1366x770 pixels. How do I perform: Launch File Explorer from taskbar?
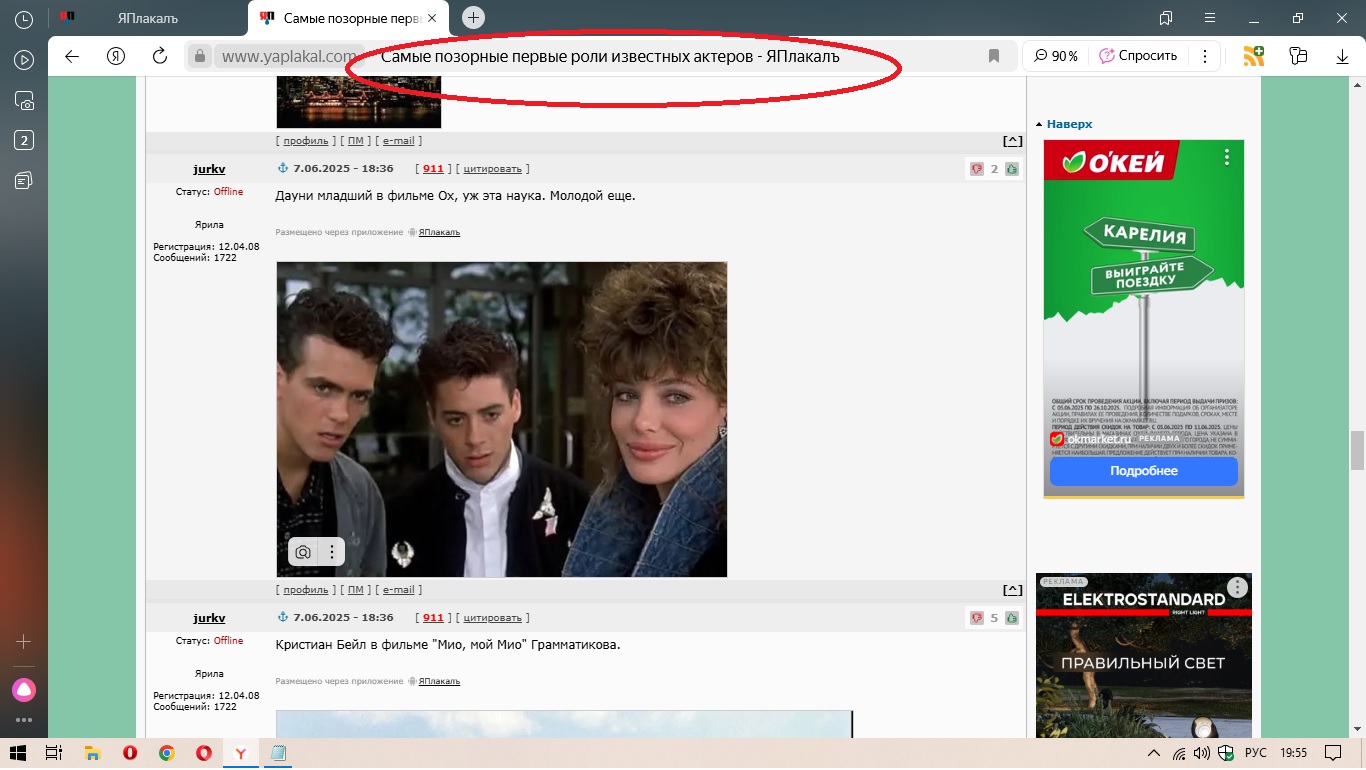(92, 753)
